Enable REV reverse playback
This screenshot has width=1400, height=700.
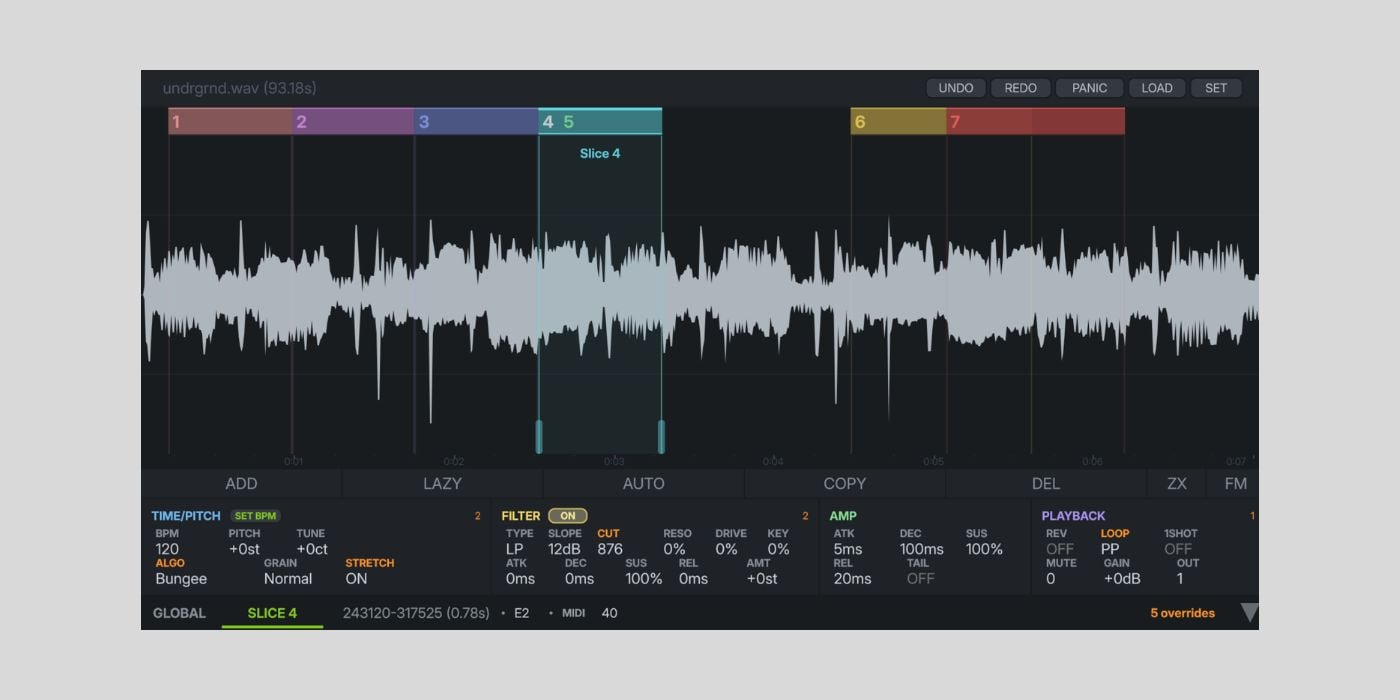click(x=1059, y=549)
